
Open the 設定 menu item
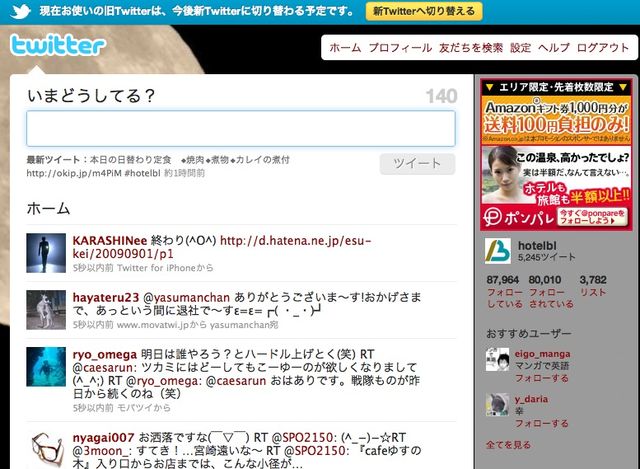coord(520,48)
